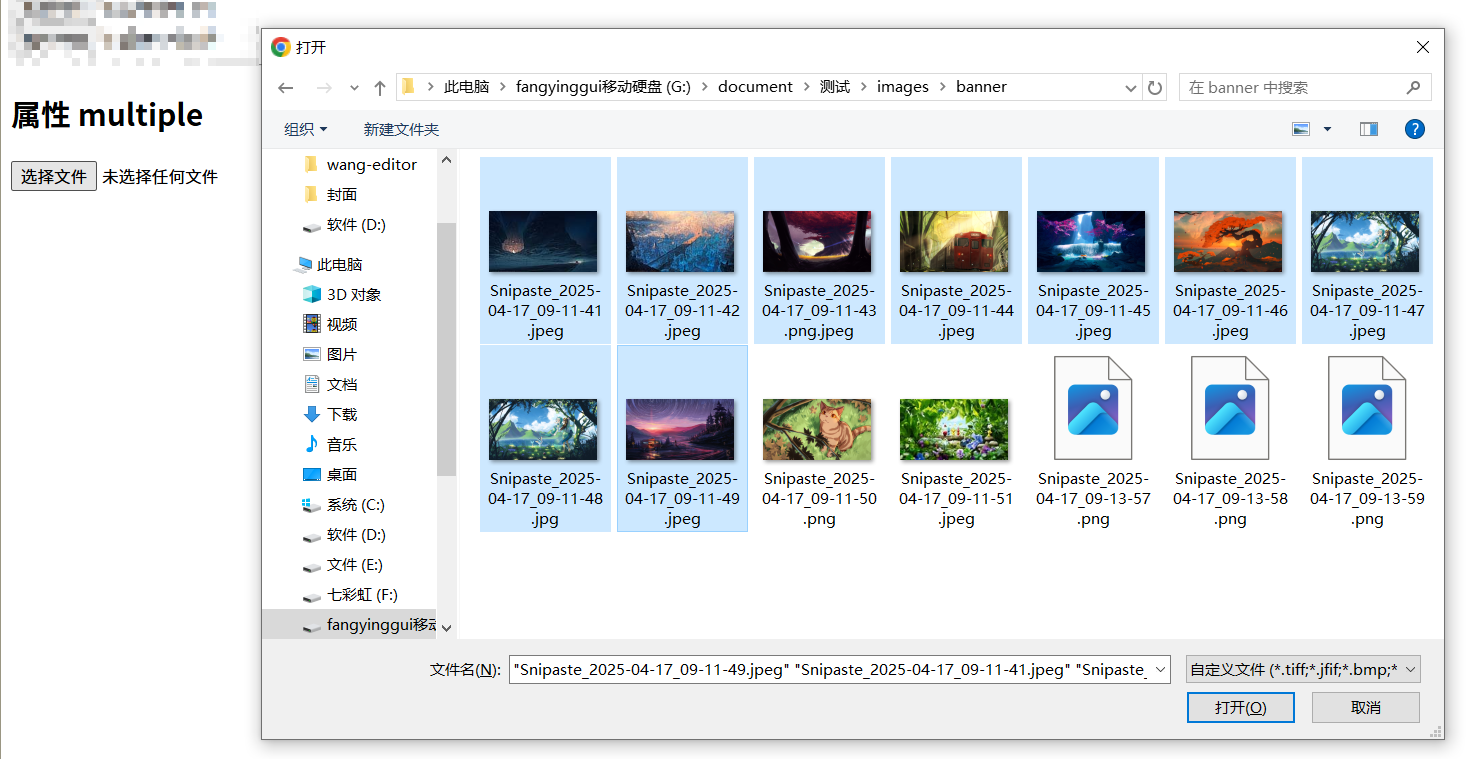Click the 打开(O) button
Image resolution: width=1476 pixels, height=759 pixels.
(1240, 707)
